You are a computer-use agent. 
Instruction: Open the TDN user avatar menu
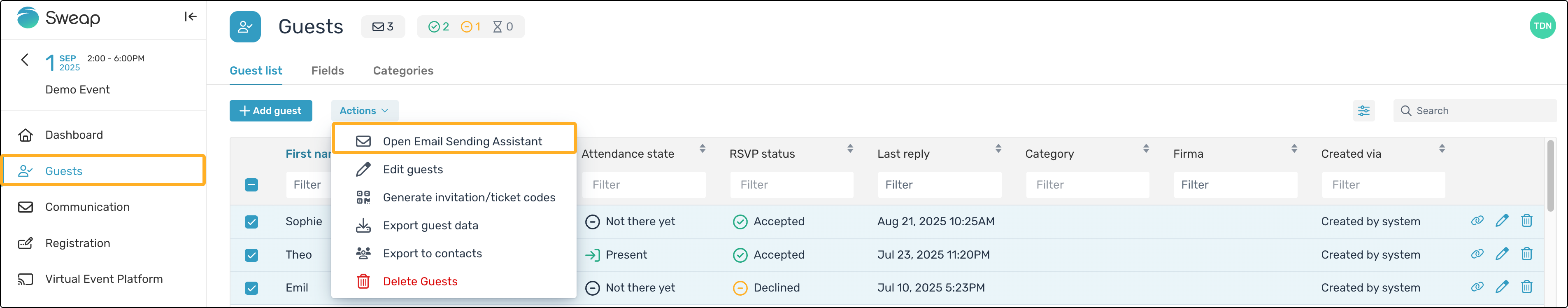click(x=1542, y=26)
